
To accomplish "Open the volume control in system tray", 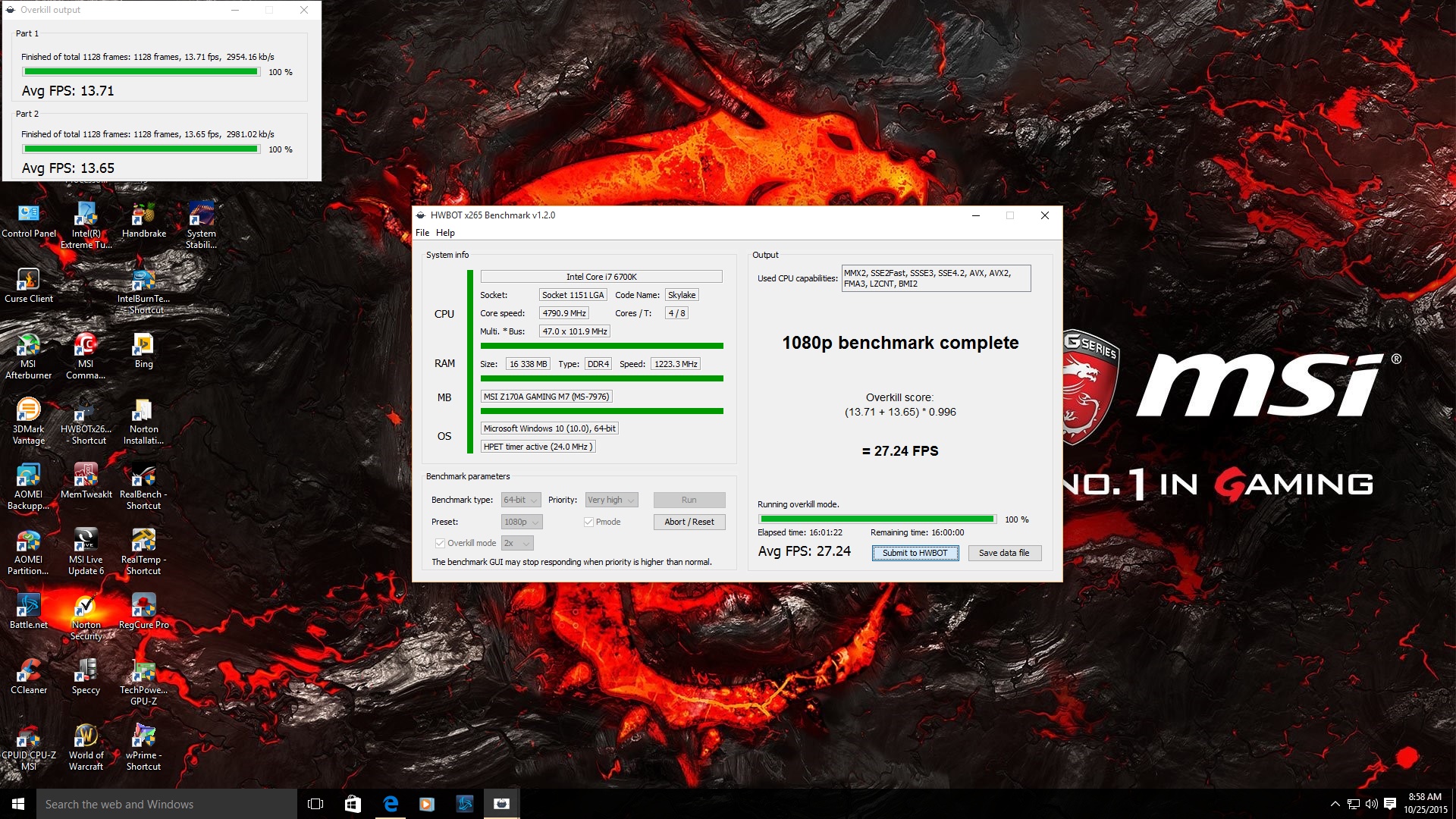I will [1371, 804].
